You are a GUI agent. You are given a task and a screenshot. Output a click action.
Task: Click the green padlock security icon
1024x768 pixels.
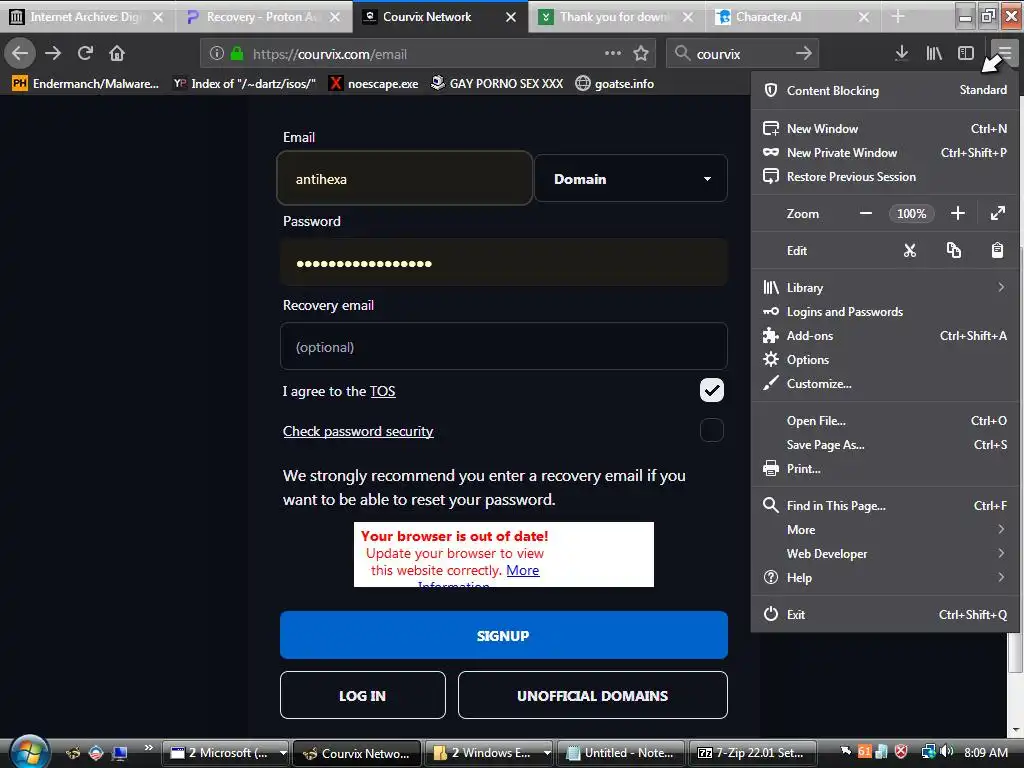[x=237, y=54]
